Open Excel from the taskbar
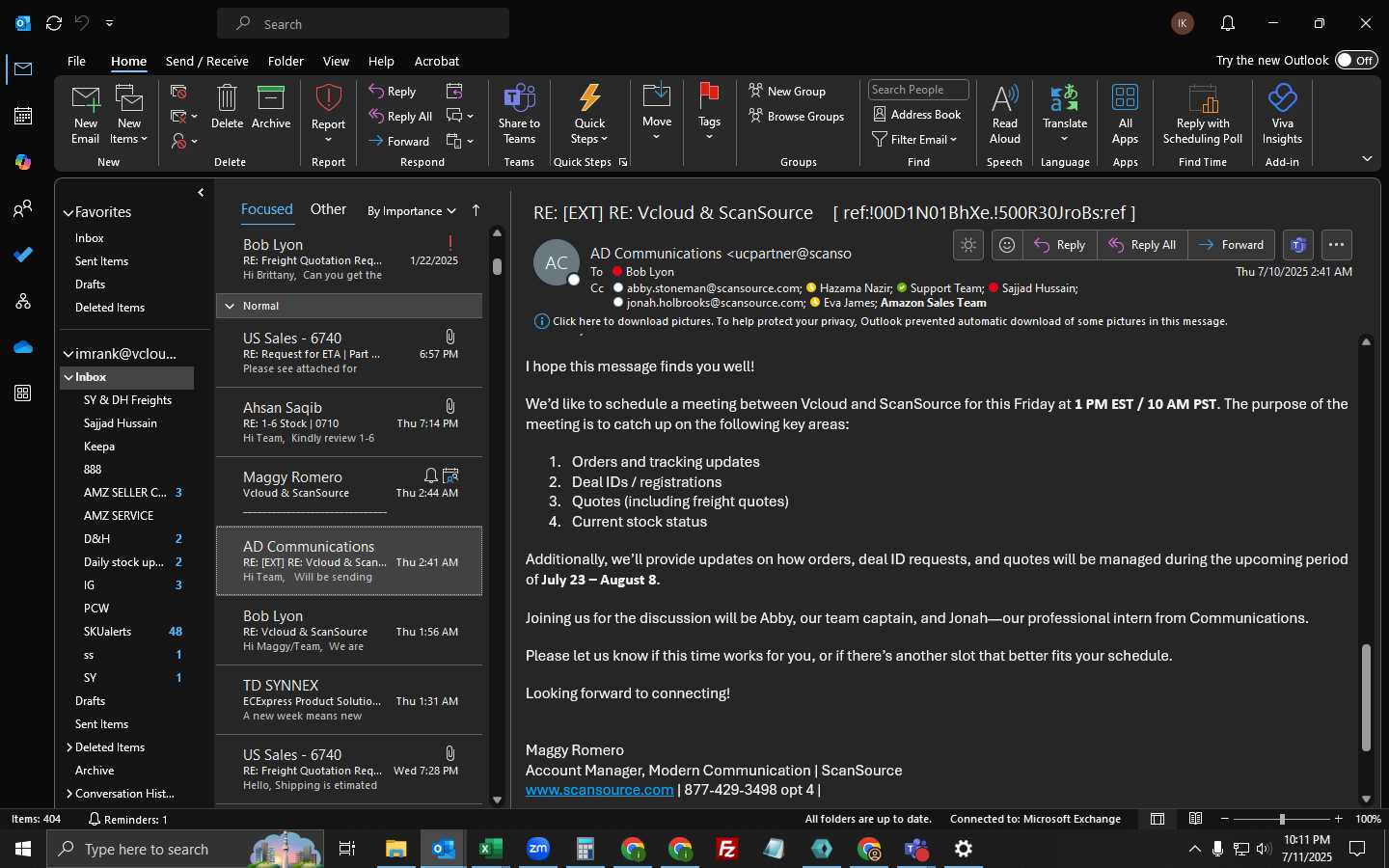The width and height of the screenshot is (1389, 868). pos(491,849)
